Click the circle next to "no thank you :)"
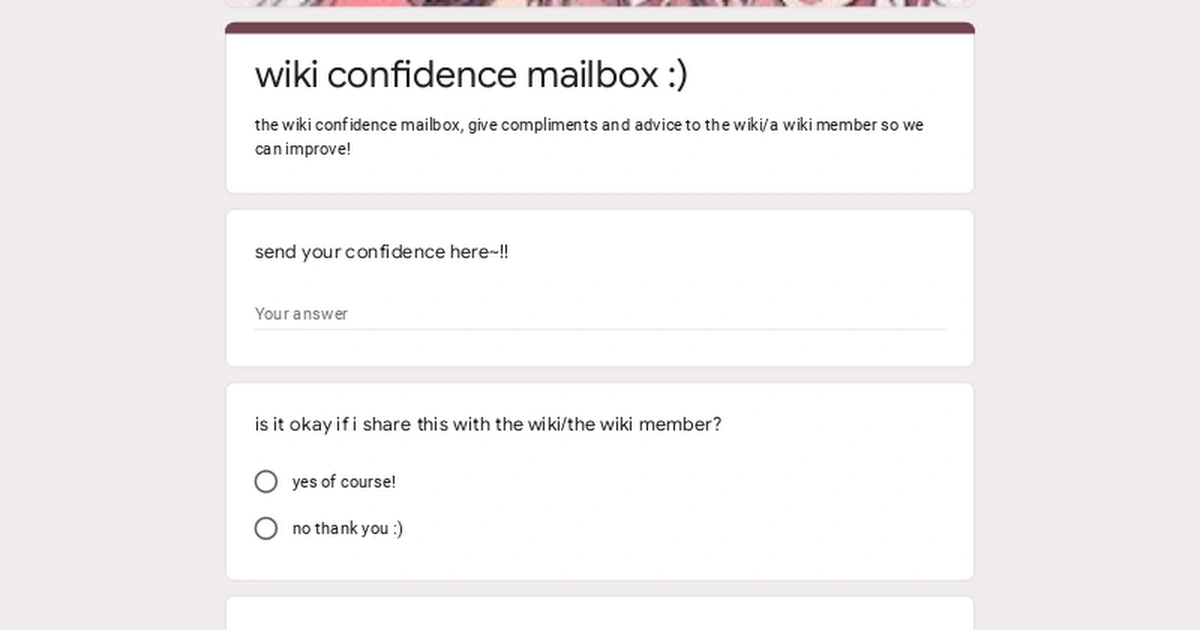Screen dimensions: 1200x630 (x=266, y=528)
